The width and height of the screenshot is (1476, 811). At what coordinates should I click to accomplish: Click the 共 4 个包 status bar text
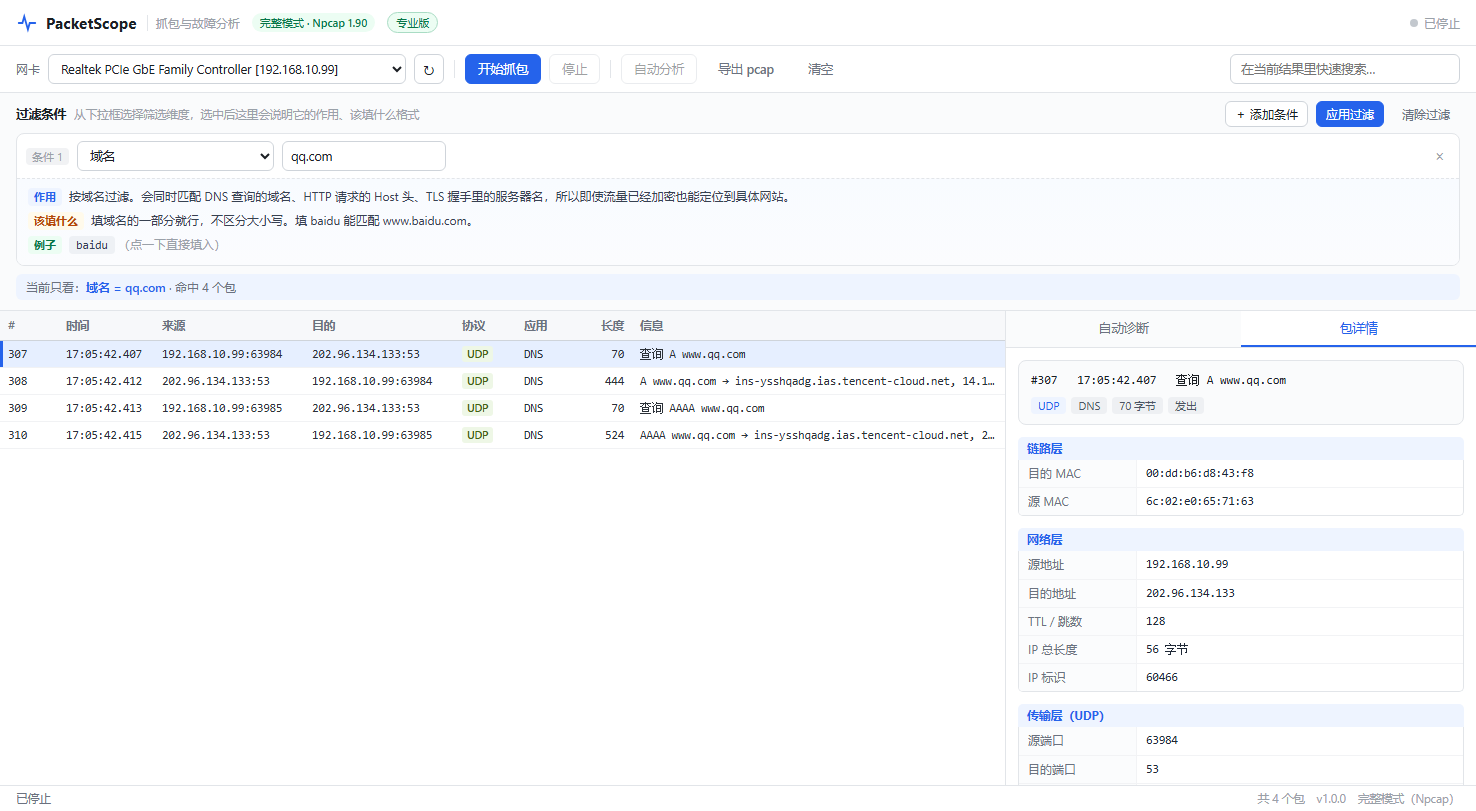1280,798
